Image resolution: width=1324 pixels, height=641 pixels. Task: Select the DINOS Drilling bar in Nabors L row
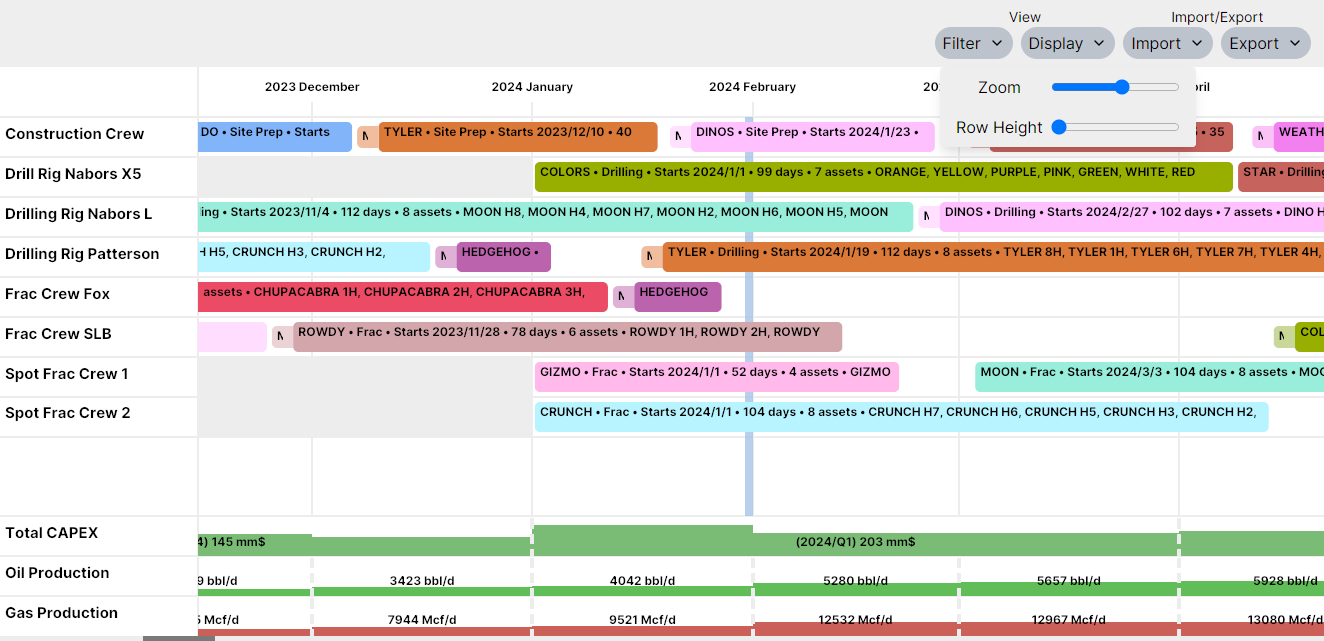click(x=1130, y=217)
